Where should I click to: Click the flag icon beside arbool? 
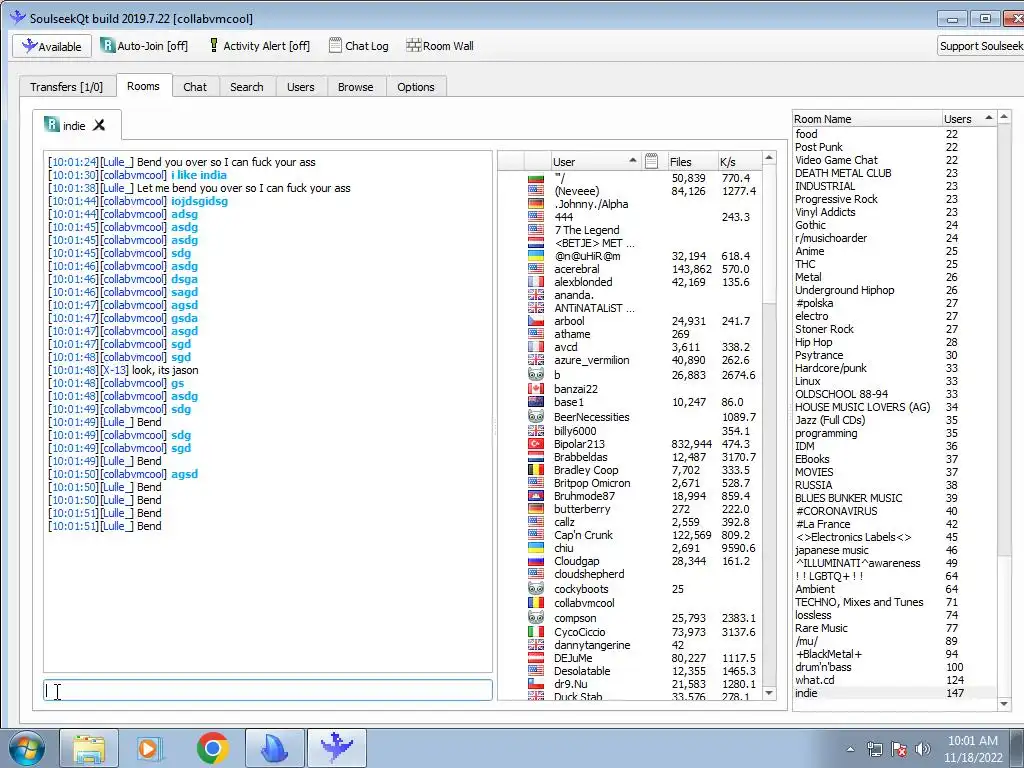(x=536, y=321)
